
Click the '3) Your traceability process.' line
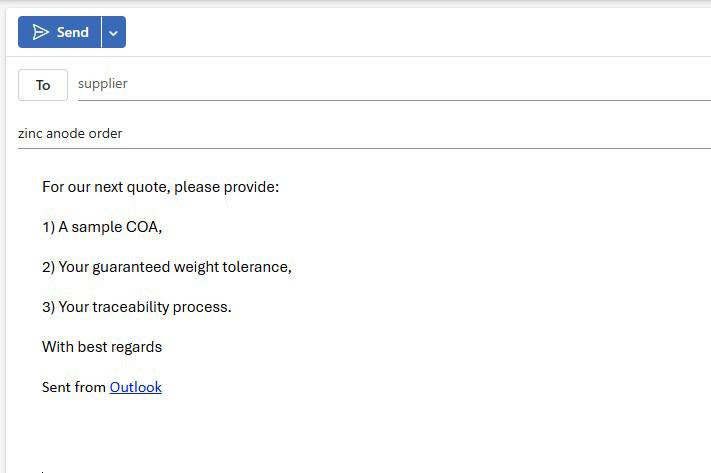[136, 307]
